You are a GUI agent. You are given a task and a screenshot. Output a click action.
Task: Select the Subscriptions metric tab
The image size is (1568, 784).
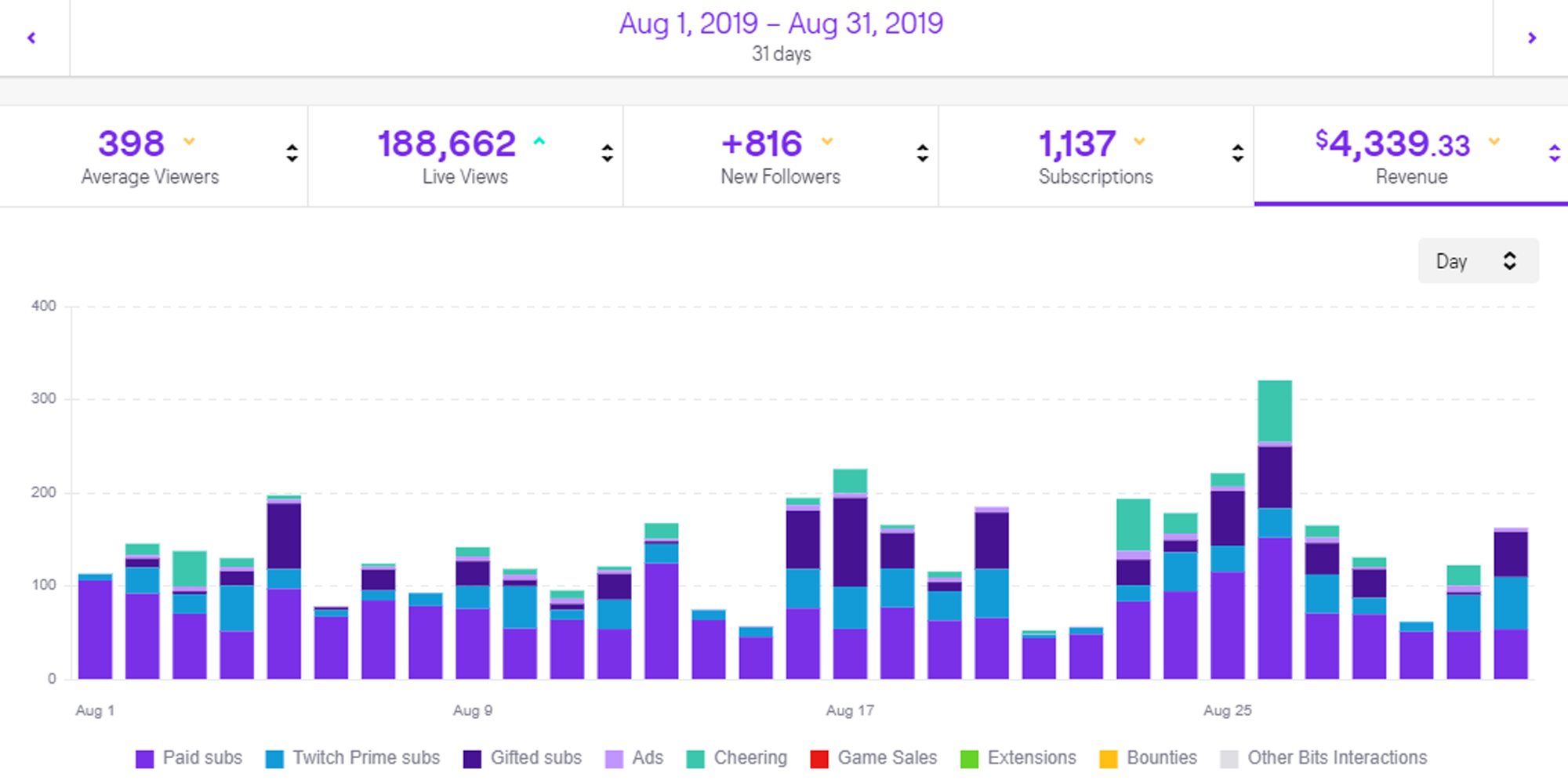click(1096, 156)
